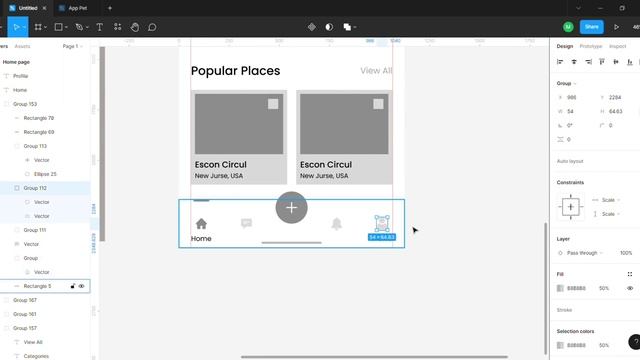Open the Group type dropdown
This screenshot has width=640, height=360.
567,83
